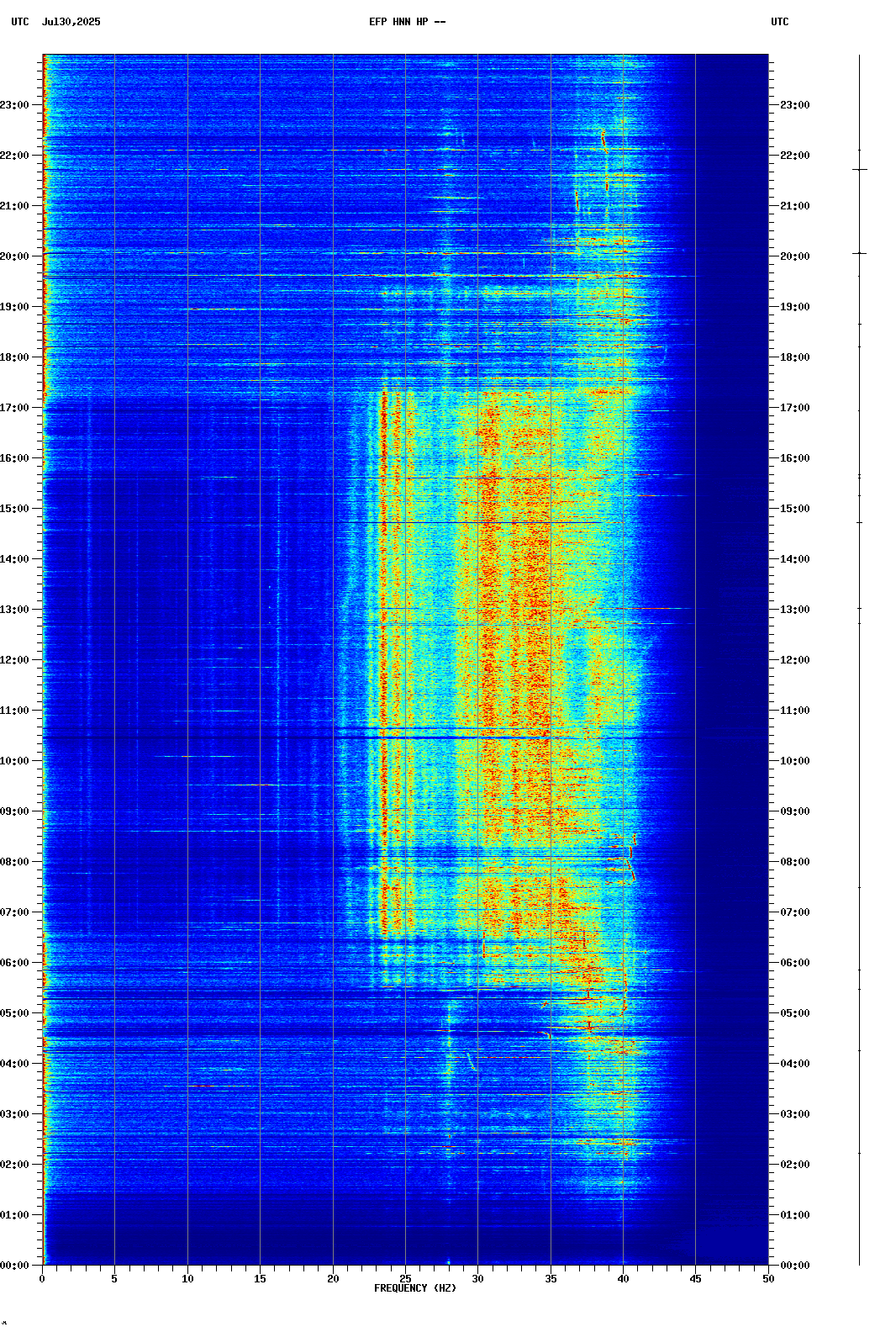Select the 20:00 label on the right time axis
Screen dimensions: 896x1332
point(795,256)
